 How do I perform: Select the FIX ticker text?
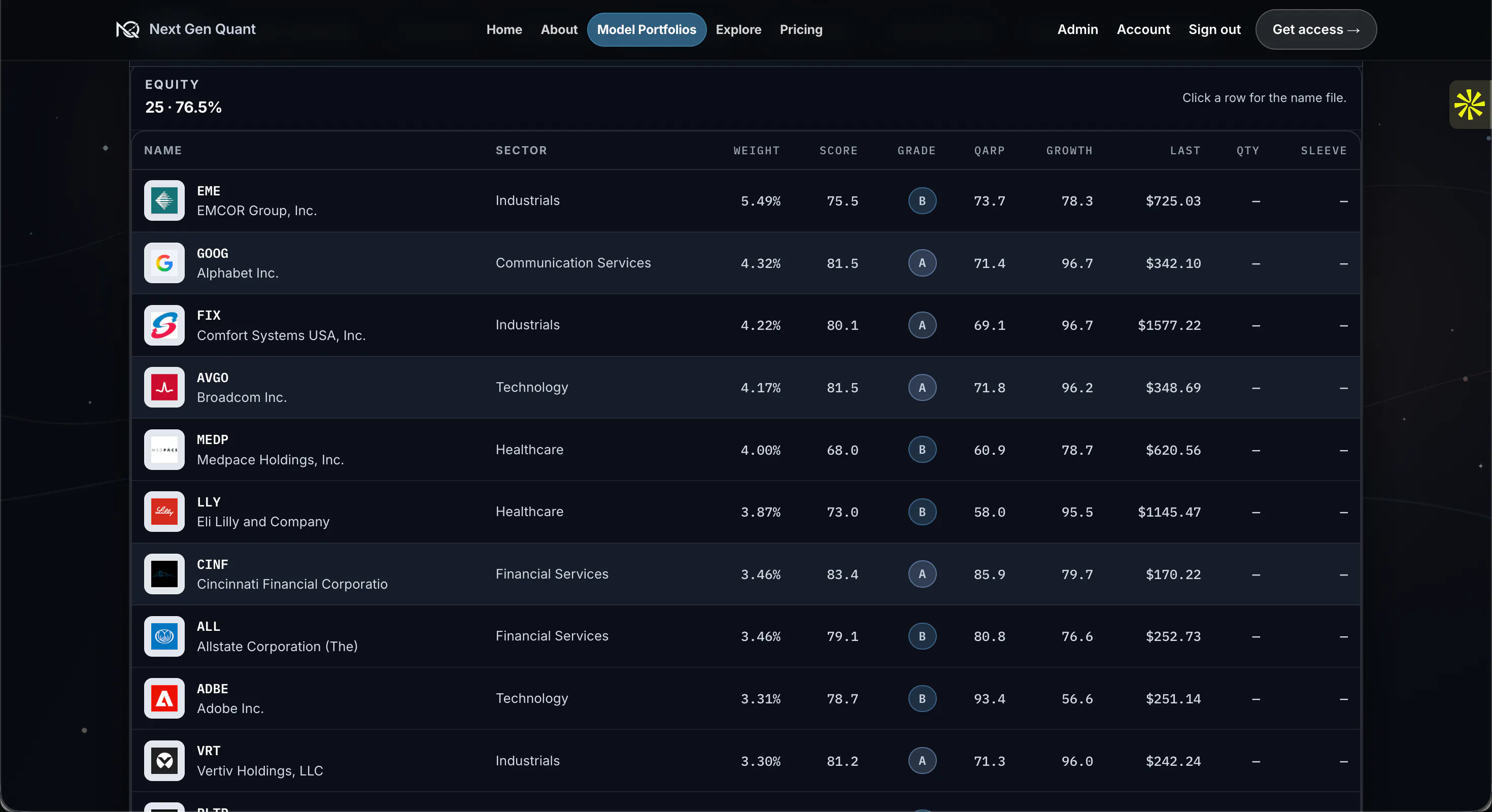pyautogui.click(x=209, y=316)
